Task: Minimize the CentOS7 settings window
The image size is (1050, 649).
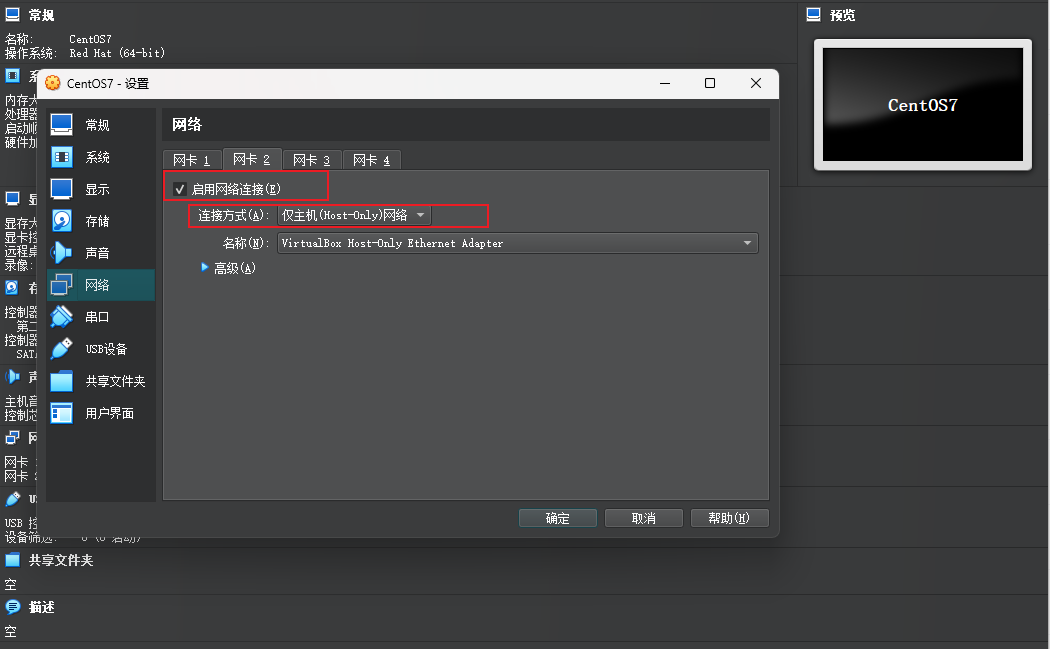Action: click(x=665, y=83)
